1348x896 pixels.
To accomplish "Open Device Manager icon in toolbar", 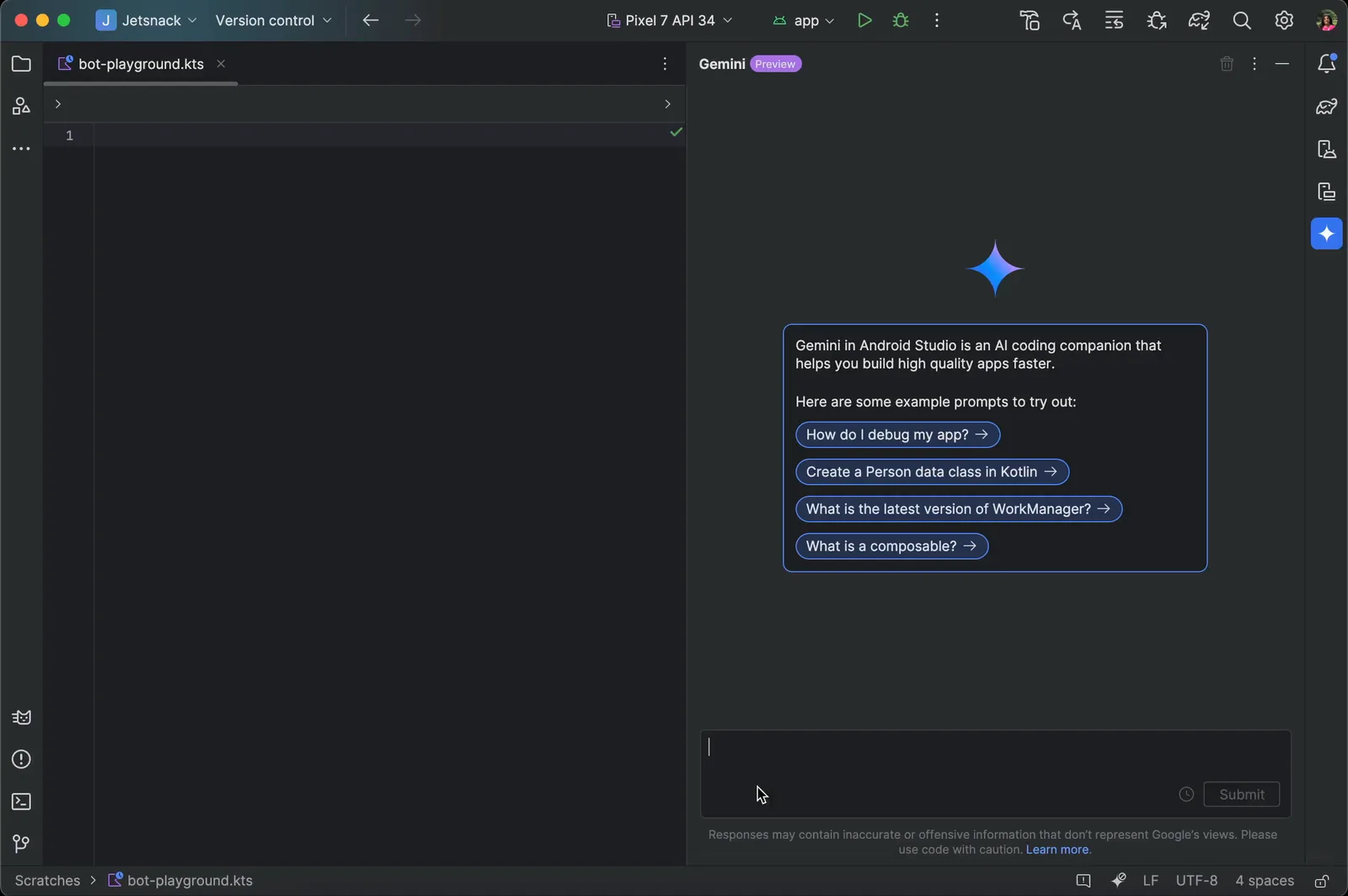I will point(1030,20).
